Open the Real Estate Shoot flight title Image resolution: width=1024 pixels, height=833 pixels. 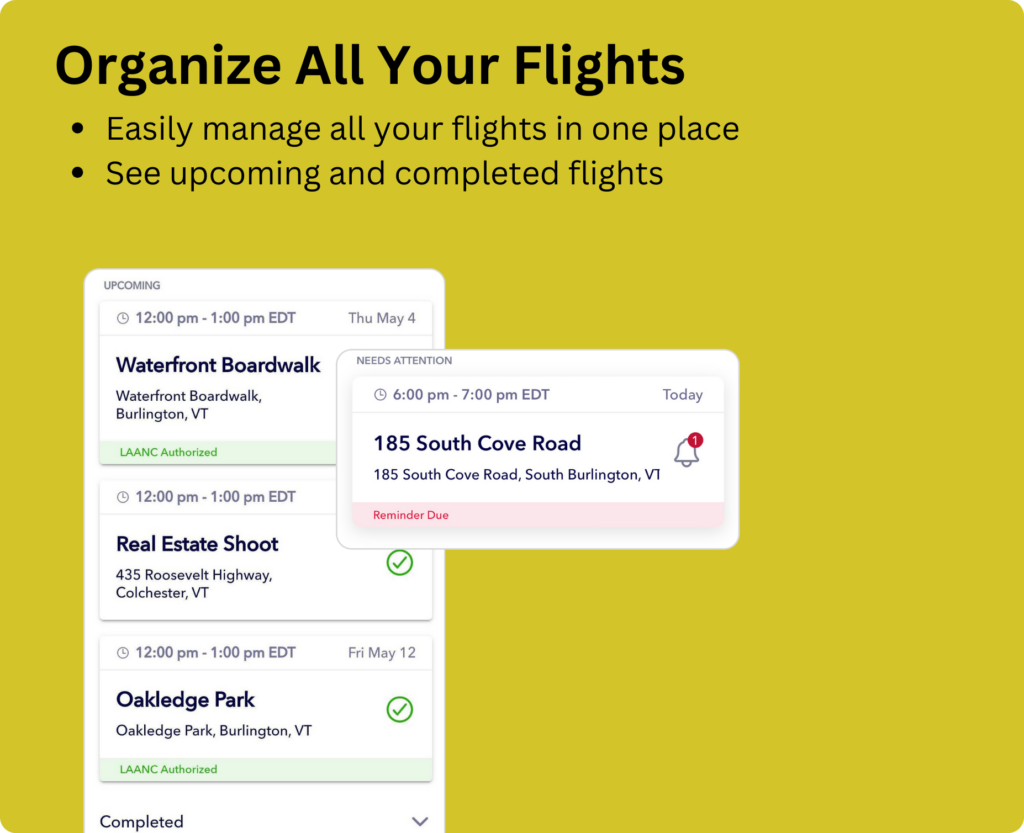(197, 544)
